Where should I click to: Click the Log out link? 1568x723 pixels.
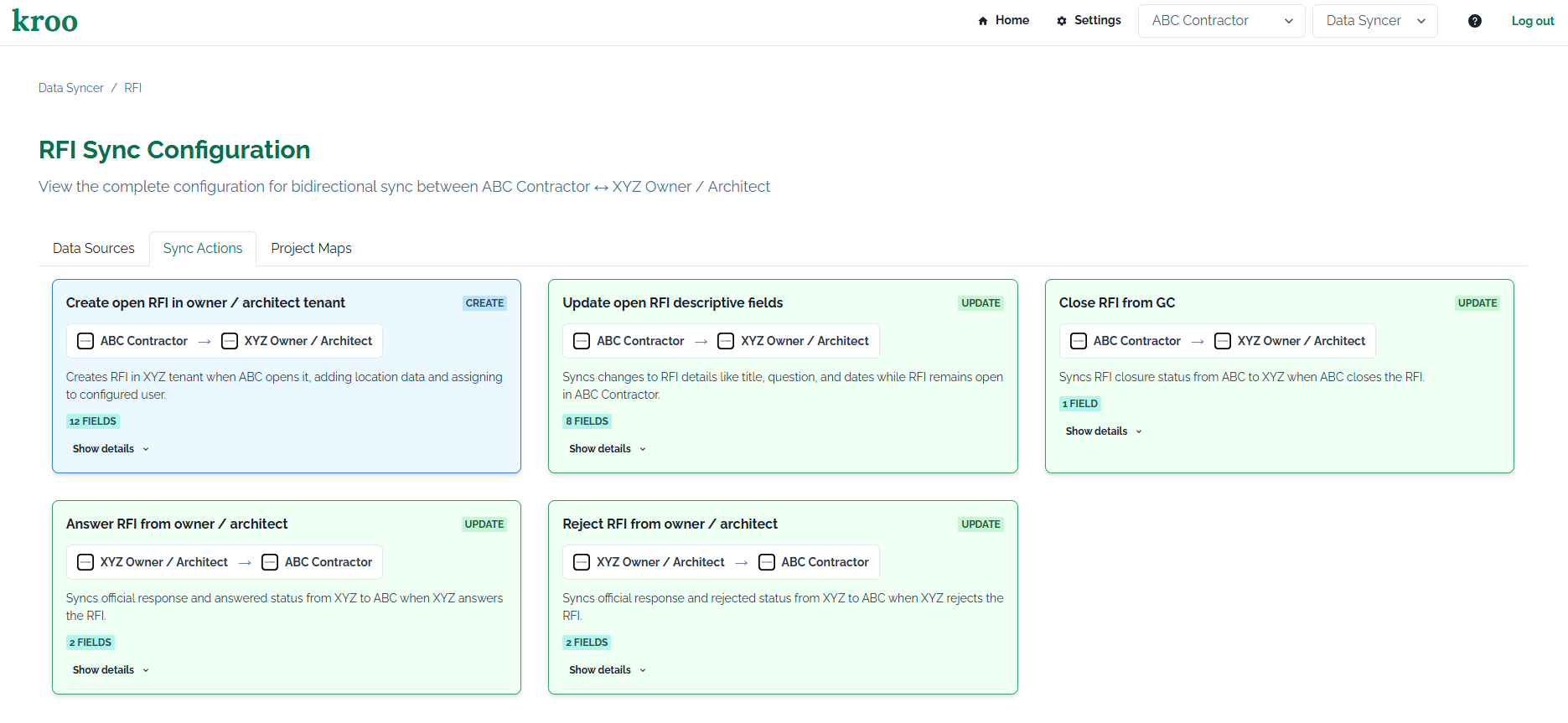1532,21
